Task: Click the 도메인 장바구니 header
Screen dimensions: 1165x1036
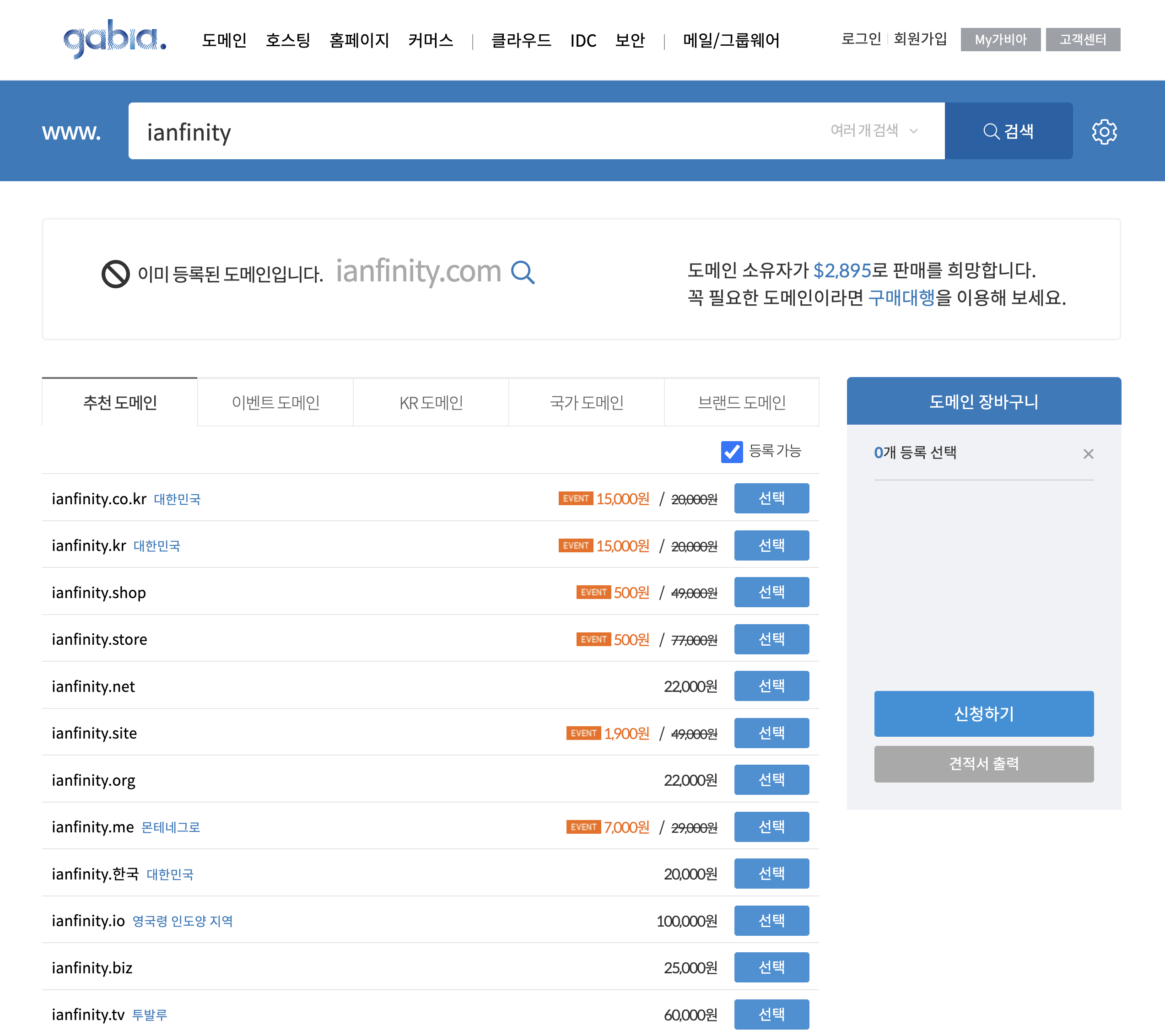Action: pos(984,401)
